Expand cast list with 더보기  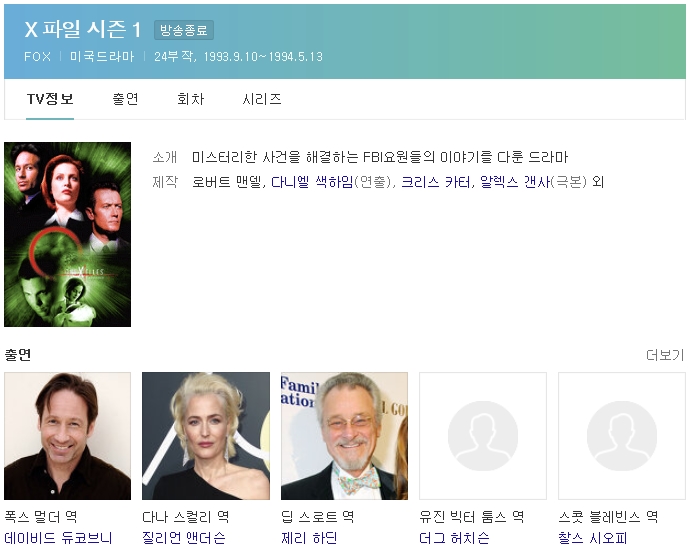[665, 355]
